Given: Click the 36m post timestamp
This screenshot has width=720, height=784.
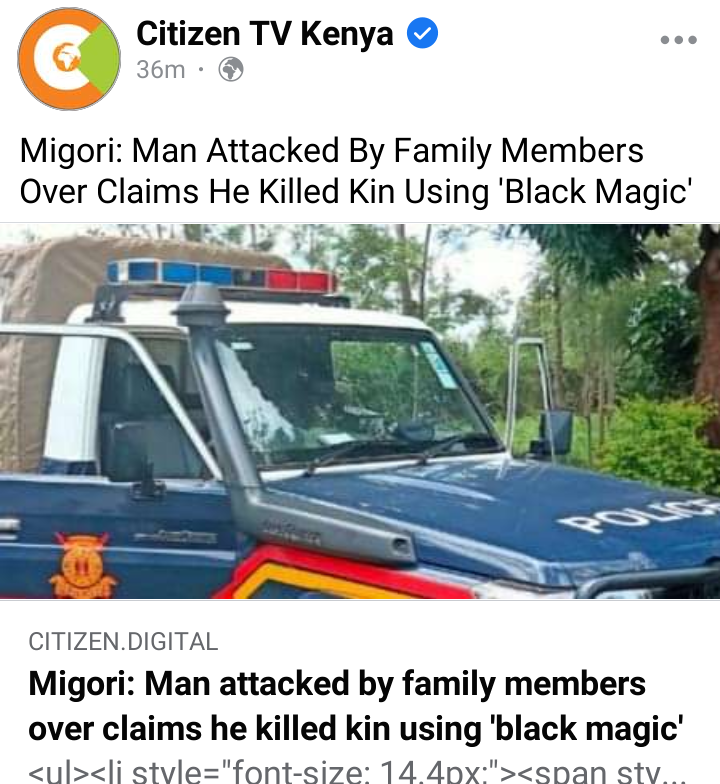Looking at the screenshot, I should tap(160, 70).
